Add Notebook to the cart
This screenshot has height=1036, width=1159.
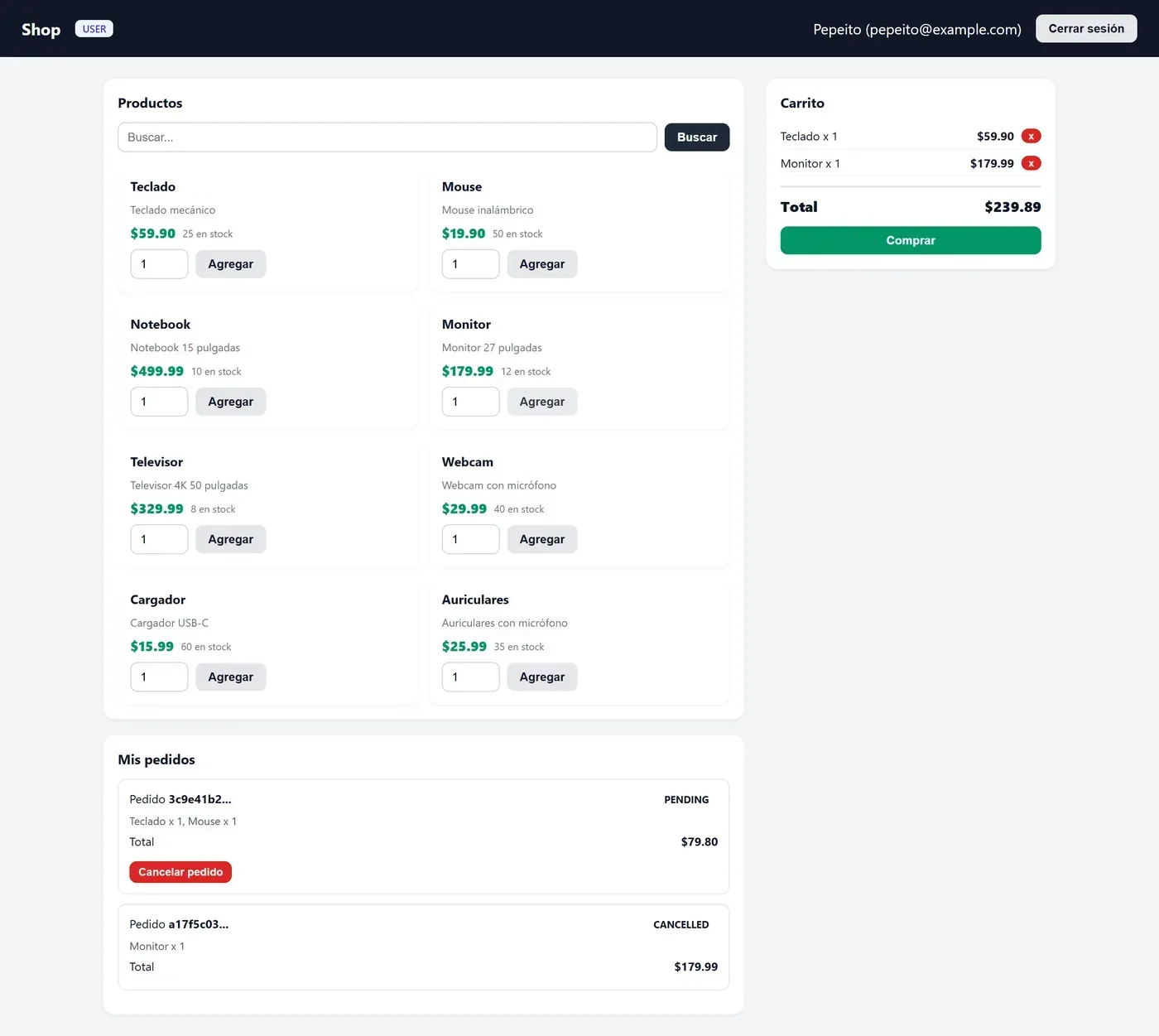click(231, 402)
